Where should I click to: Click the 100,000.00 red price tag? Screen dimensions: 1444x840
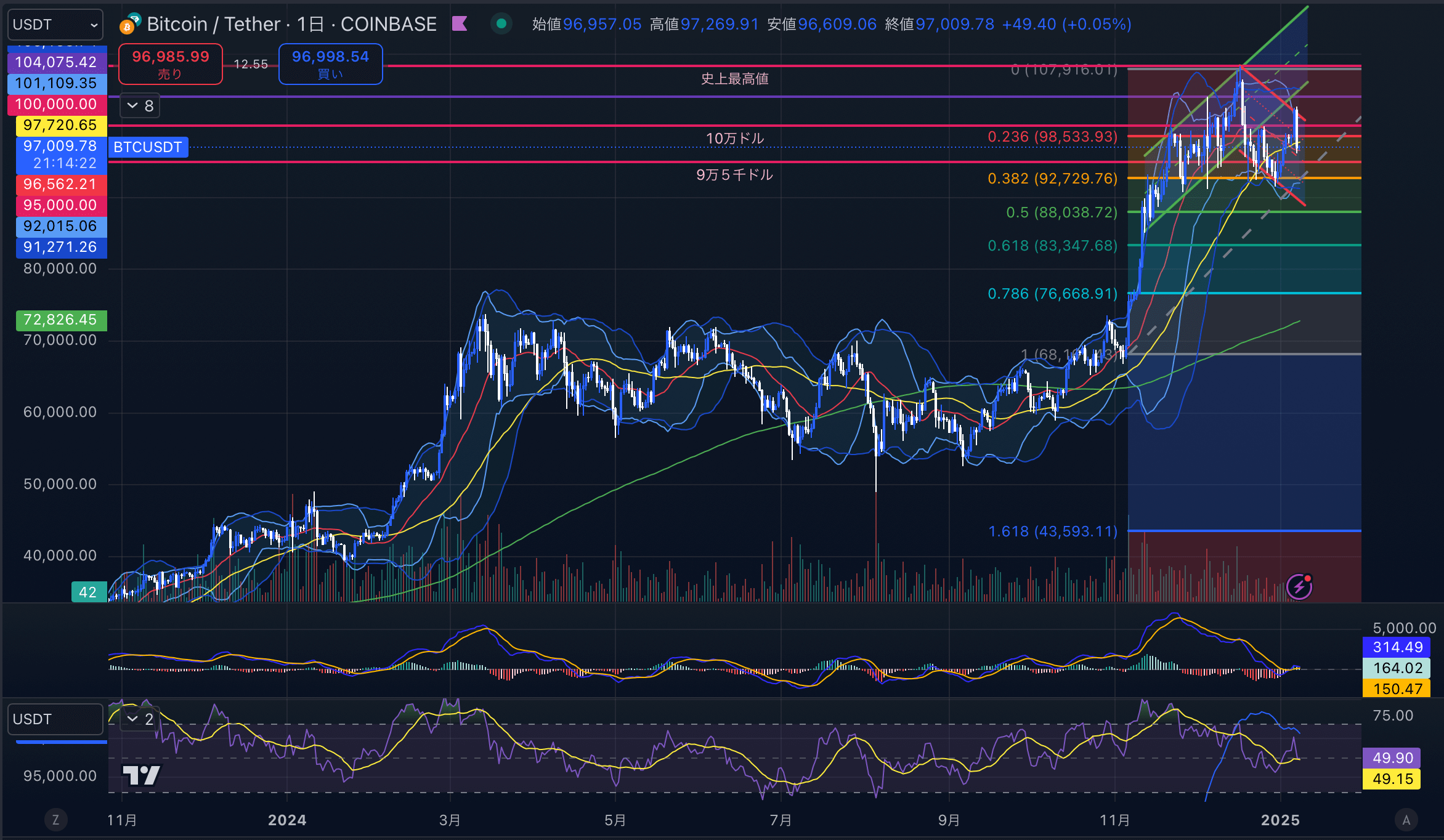point(56,104)
